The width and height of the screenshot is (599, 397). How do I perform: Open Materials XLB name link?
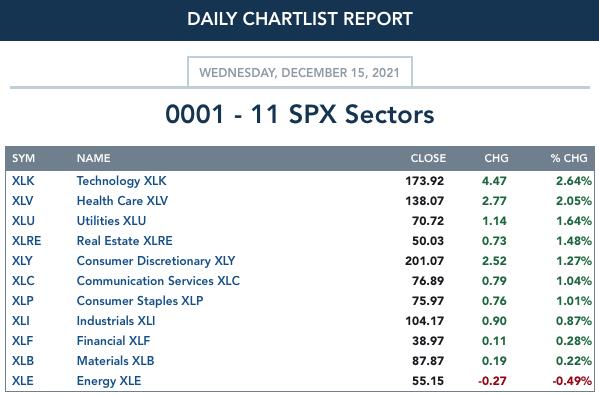115,361
